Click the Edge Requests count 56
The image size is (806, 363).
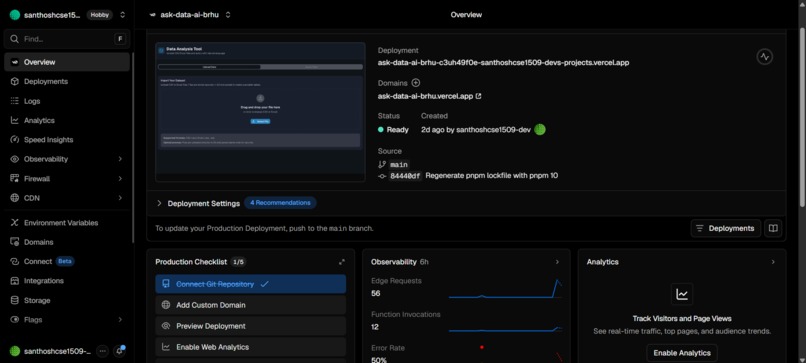tap(375, 294)
